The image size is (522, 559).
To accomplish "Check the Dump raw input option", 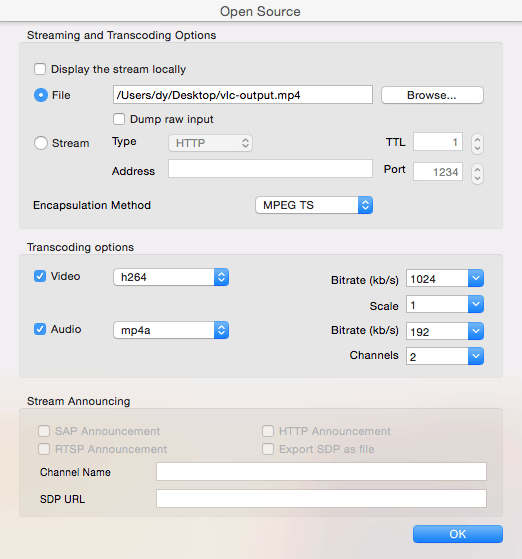I will coord(119,119).
